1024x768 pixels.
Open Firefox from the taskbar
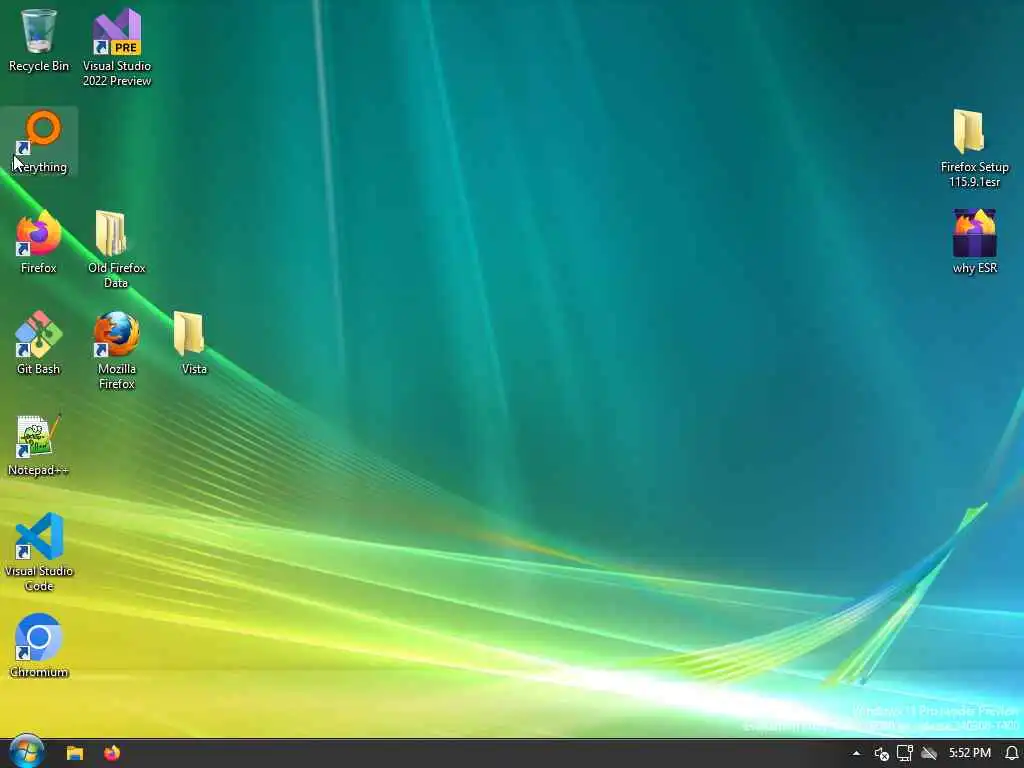pos(112,753)
